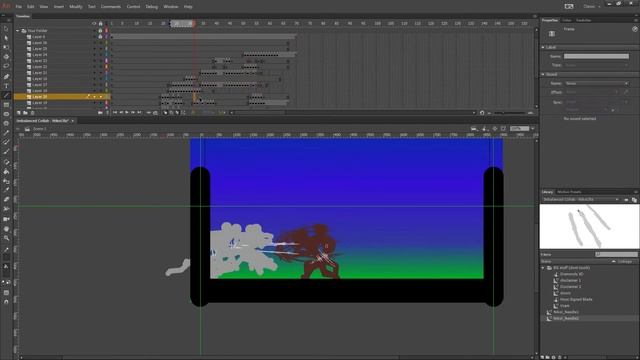The width and height of the screenshot is (640, 360).
Task: Select the PolyStar tool
Action: tap(6, 123)
